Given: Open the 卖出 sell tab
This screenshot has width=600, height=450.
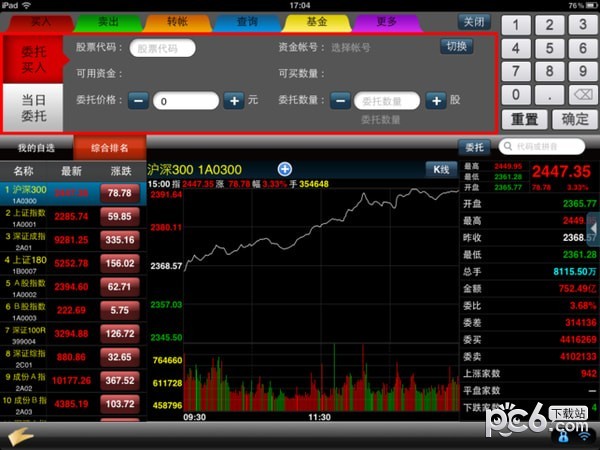Looking at the screenshot, I should pos(108,22).
